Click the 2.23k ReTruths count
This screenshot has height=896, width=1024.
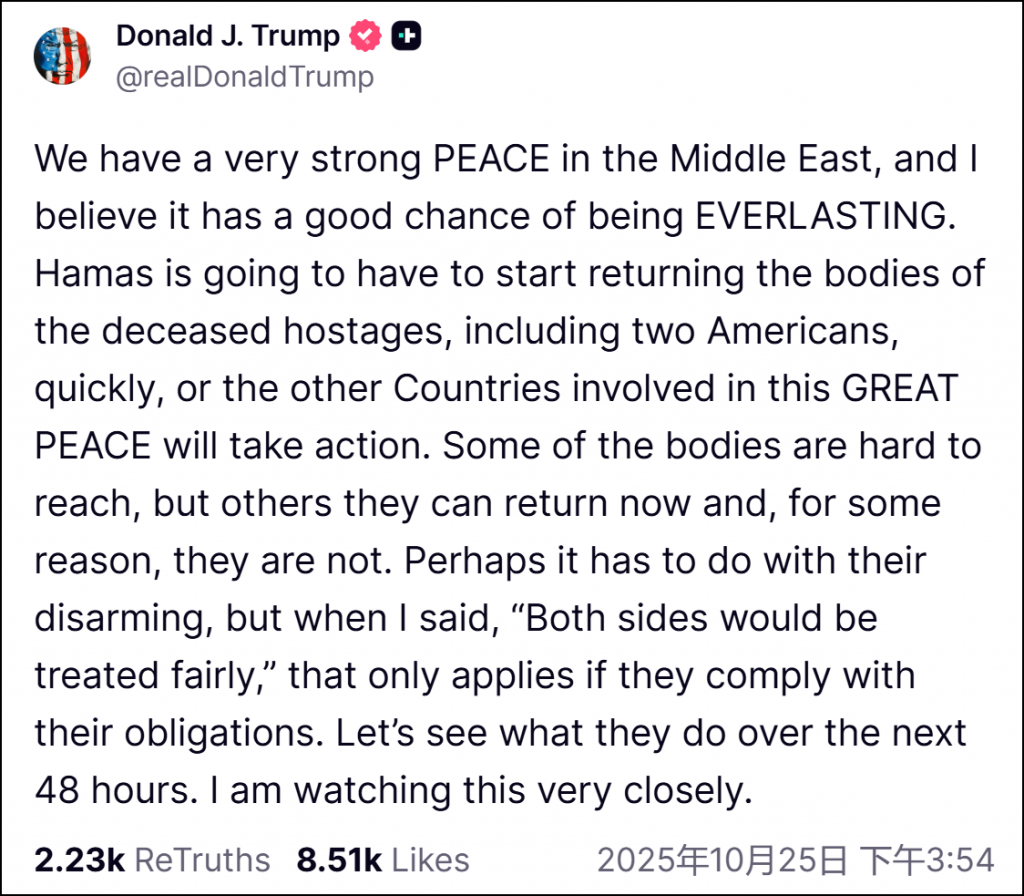point(78,860)
